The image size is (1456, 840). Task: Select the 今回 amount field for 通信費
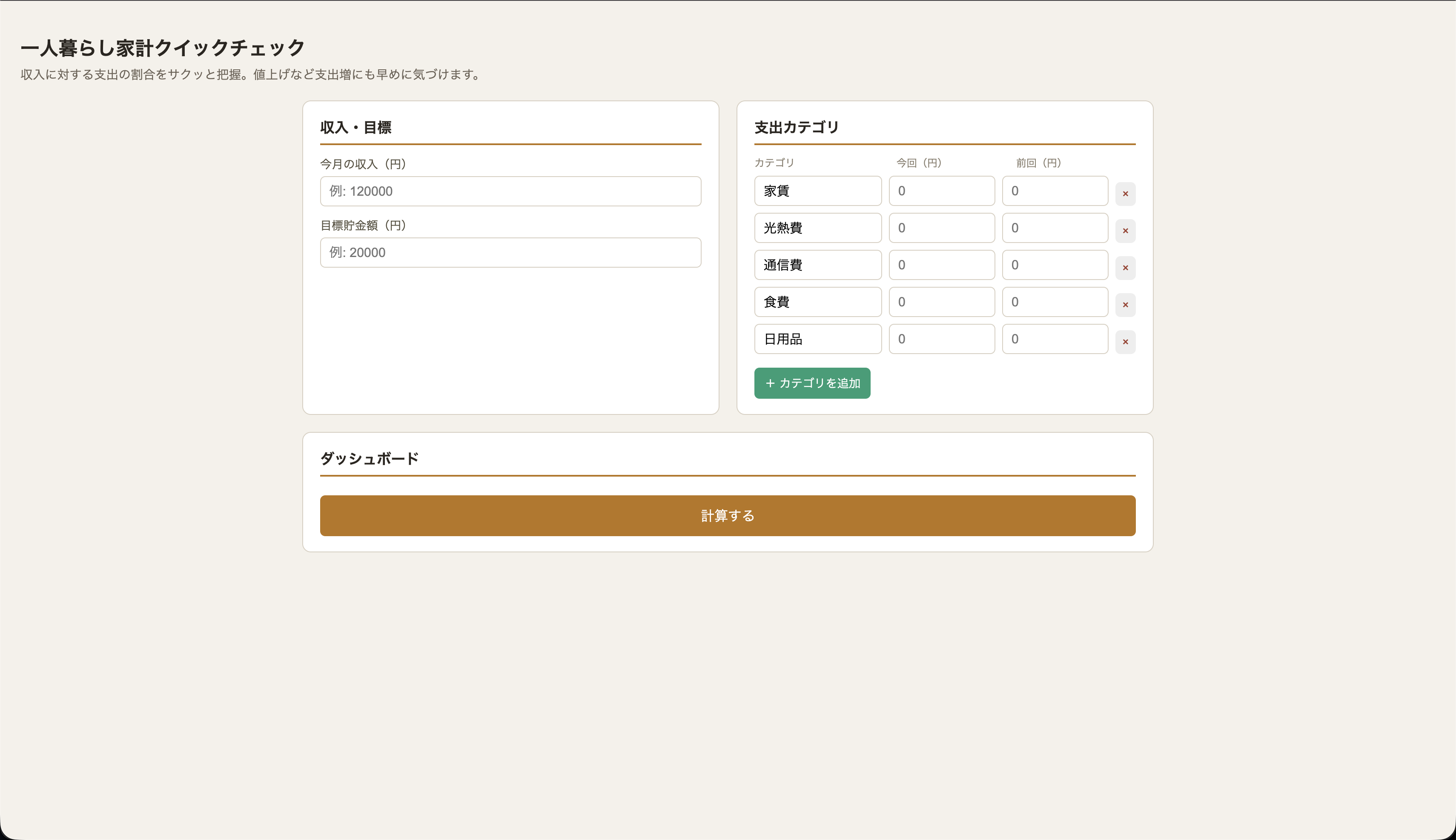pyautogui.click(x=942, y=265)
